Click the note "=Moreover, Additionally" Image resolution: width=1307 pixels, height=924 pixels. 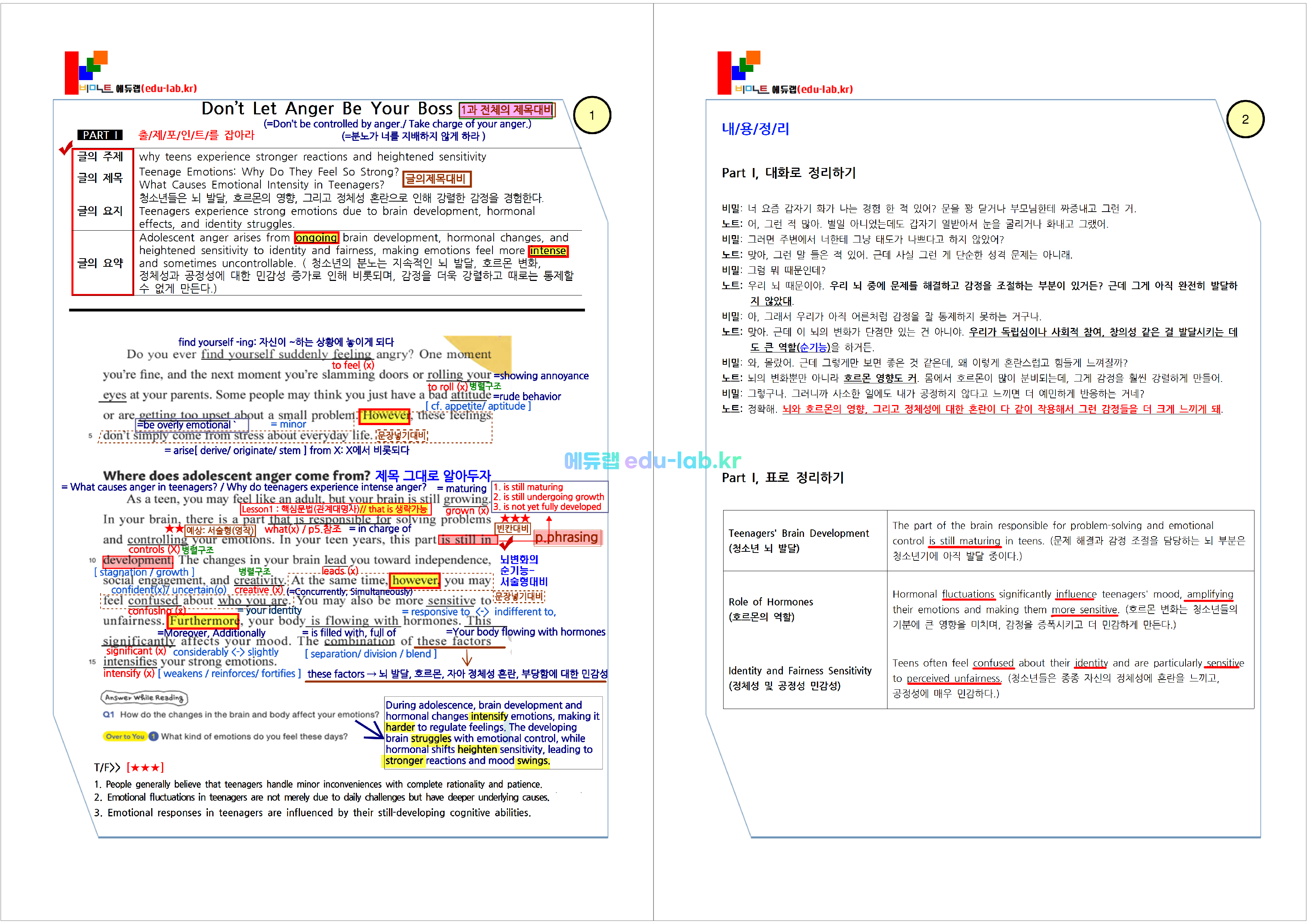211,633
